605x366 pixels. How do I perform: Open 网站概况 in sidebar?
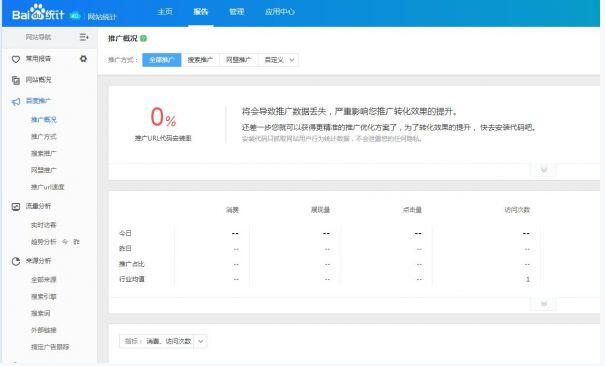[x=38, y=80]
